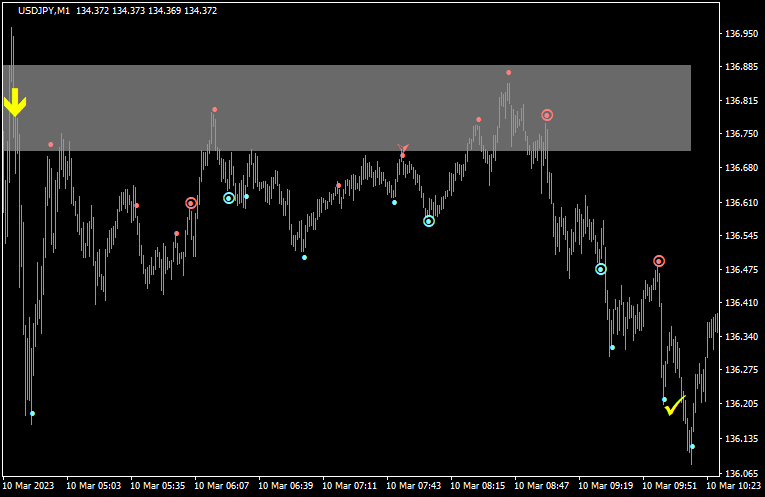Screen dimensions: 765x497
Task: Click the cyan dot at the far-right lowest low
Action: click(x=692, y=446)
